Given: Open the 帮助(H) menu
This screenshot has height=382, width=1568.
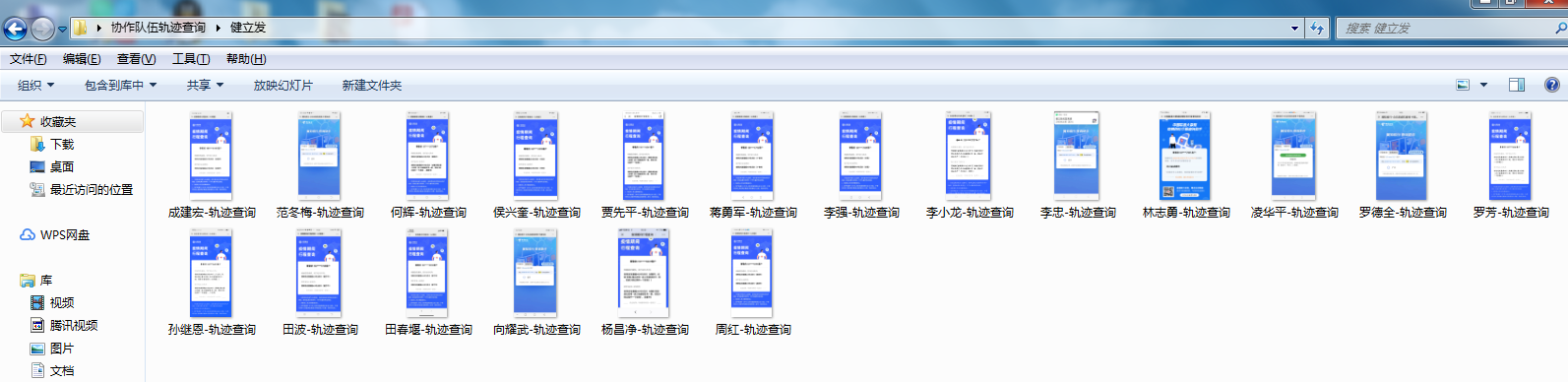Looking at the screenshot, I should [x=246, y=59].
